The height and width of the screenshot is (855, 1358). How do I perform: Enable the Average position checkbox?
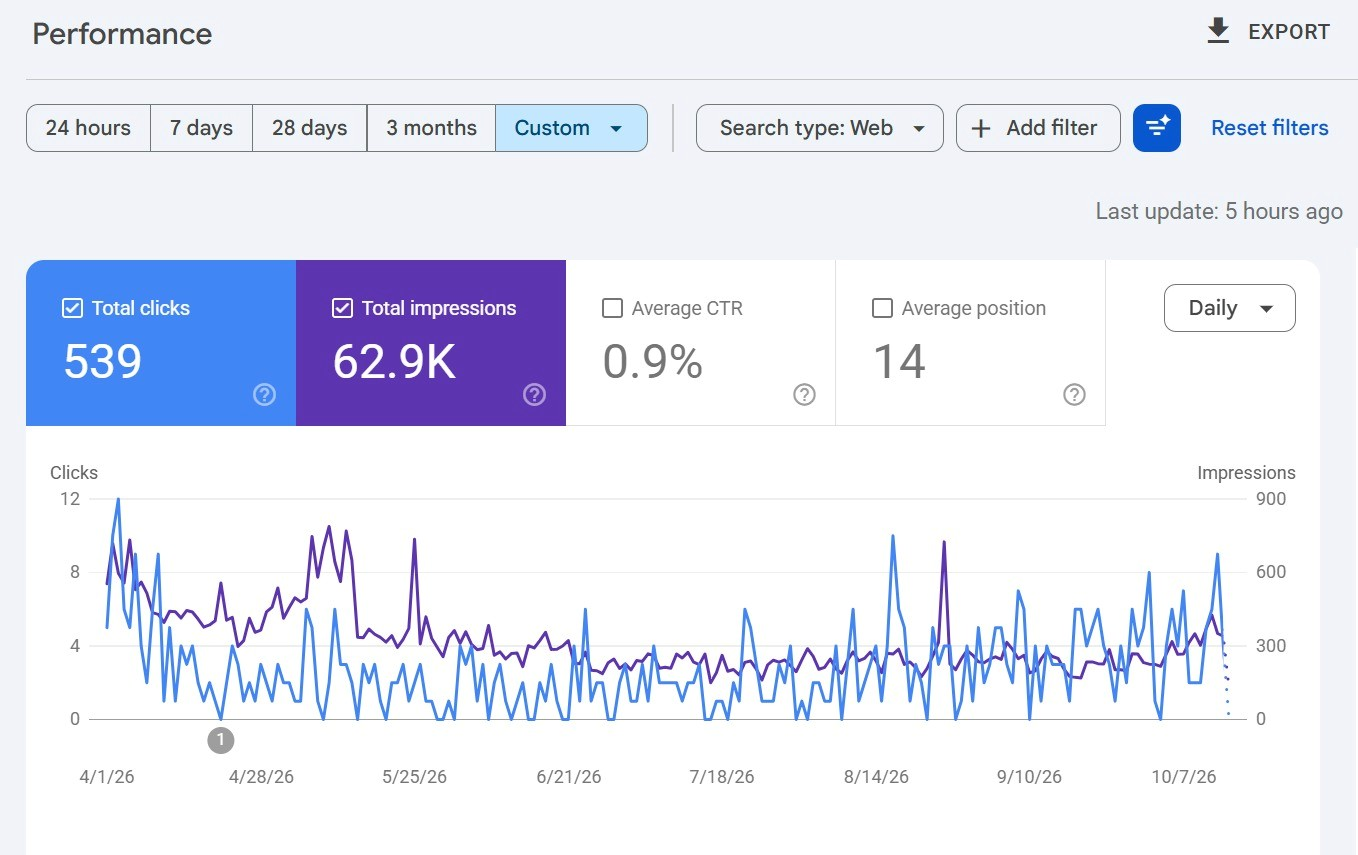tap(882, 308)
